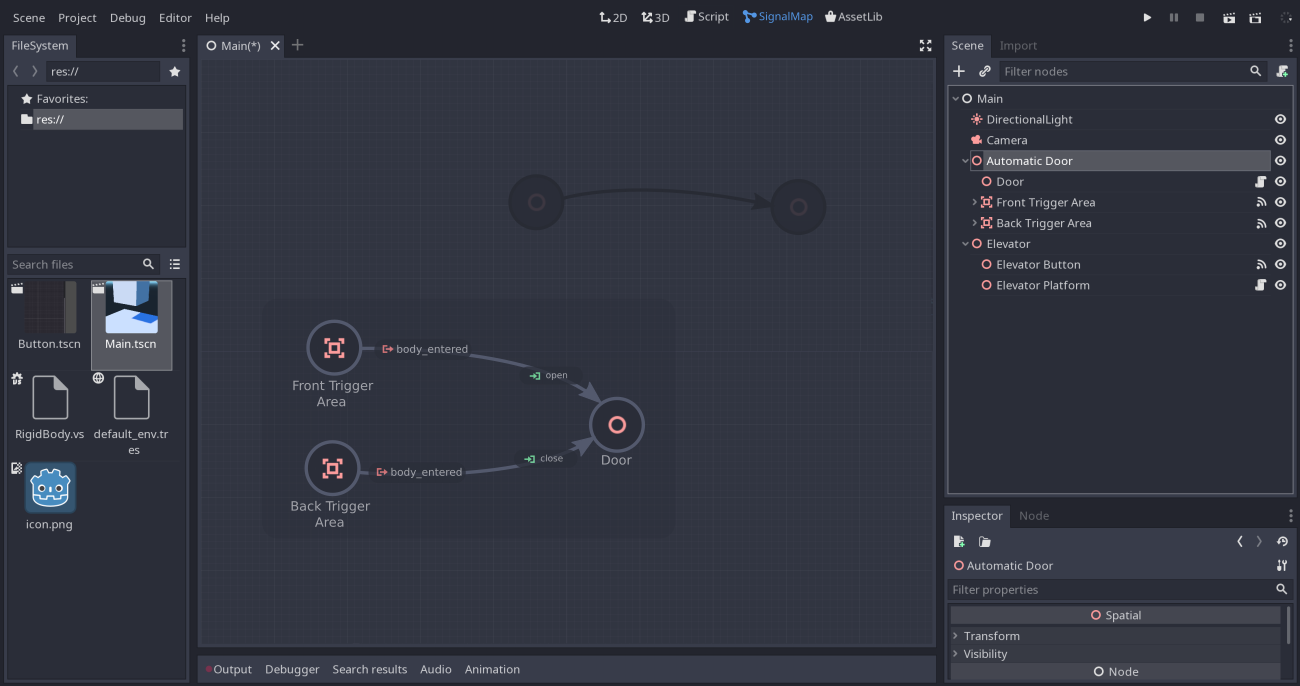
Task: Toggle visibility of the DirectionalLight node
Action: 1280,119
